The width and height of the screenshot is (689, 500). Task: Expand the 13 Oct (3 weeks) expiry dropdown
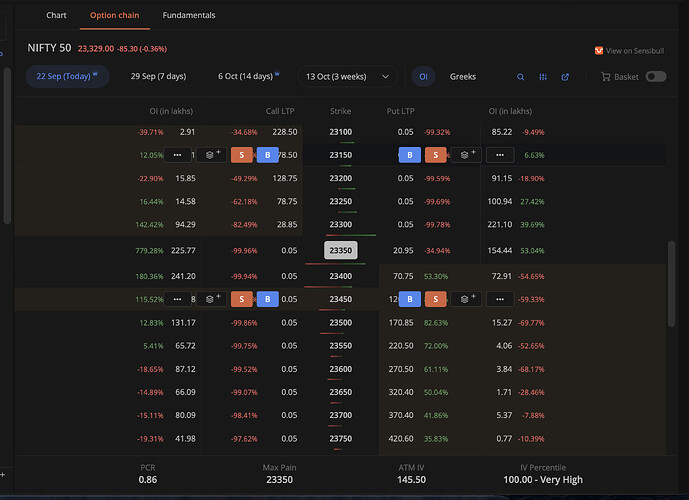coord(347,77)
